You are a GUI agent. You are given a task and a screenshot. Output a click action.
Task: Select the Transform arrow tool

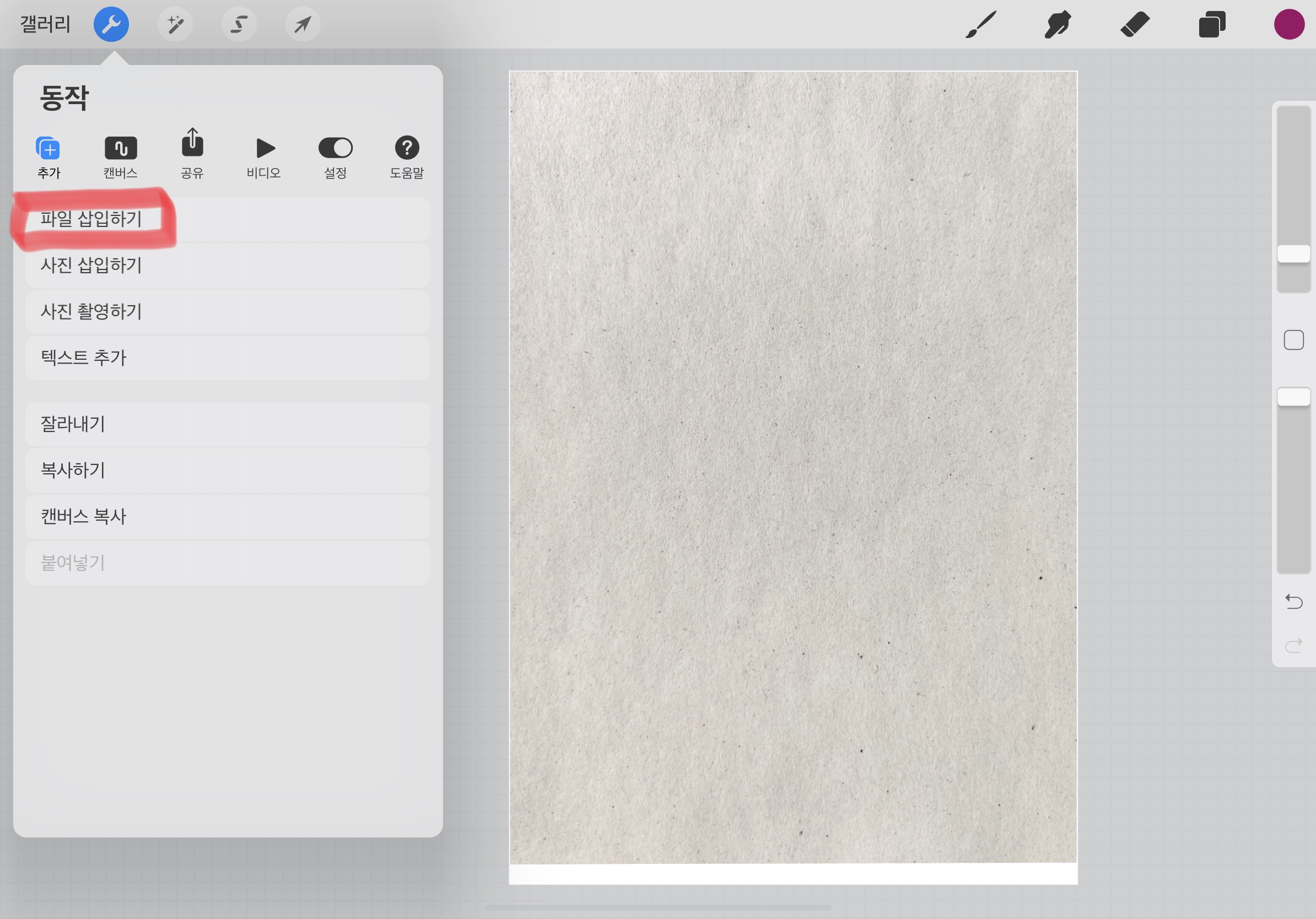tap(303, 24)
